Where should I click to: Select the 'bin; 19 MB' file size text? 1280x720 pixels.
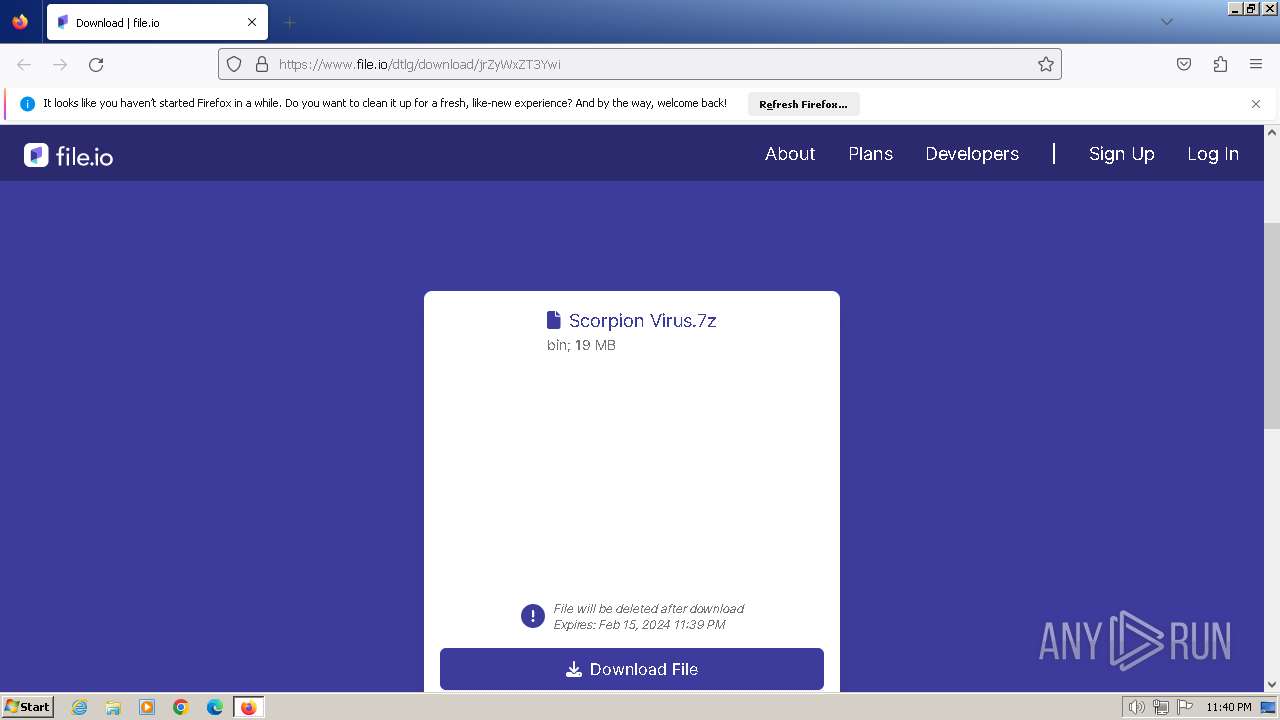(x=581, y=345)
